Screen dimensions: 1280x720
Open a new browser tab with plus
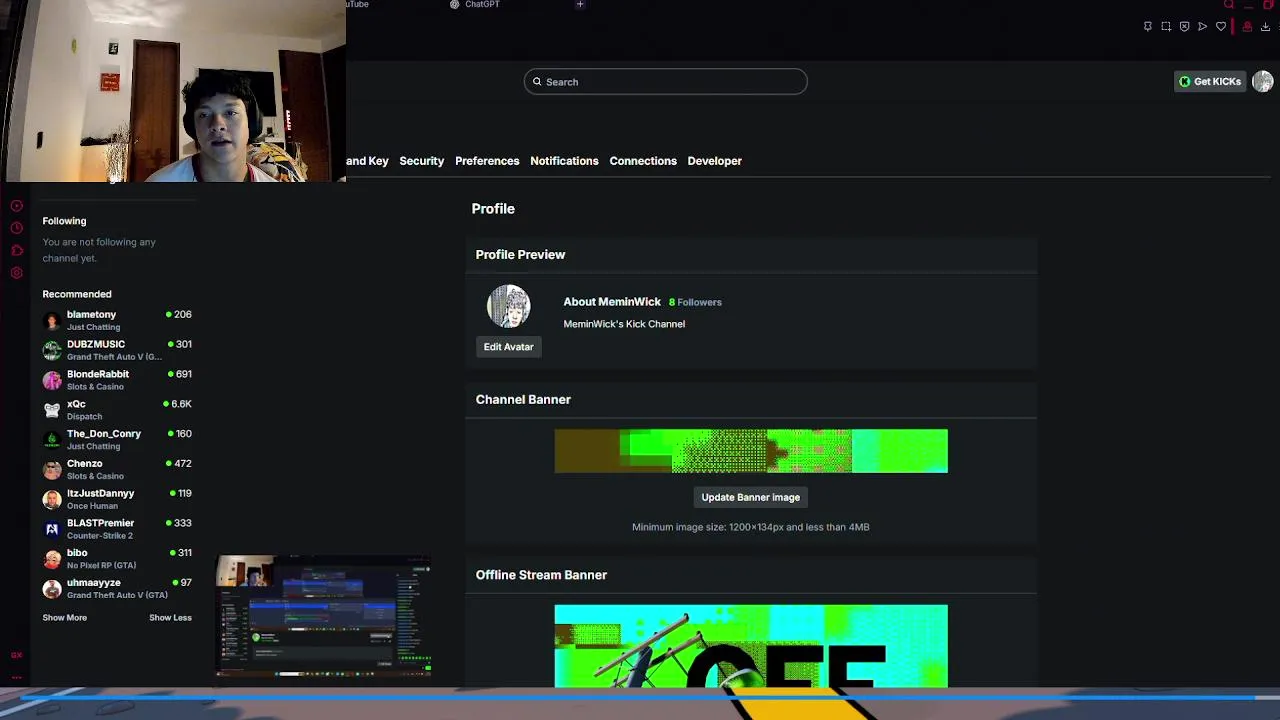pos(580,5)
